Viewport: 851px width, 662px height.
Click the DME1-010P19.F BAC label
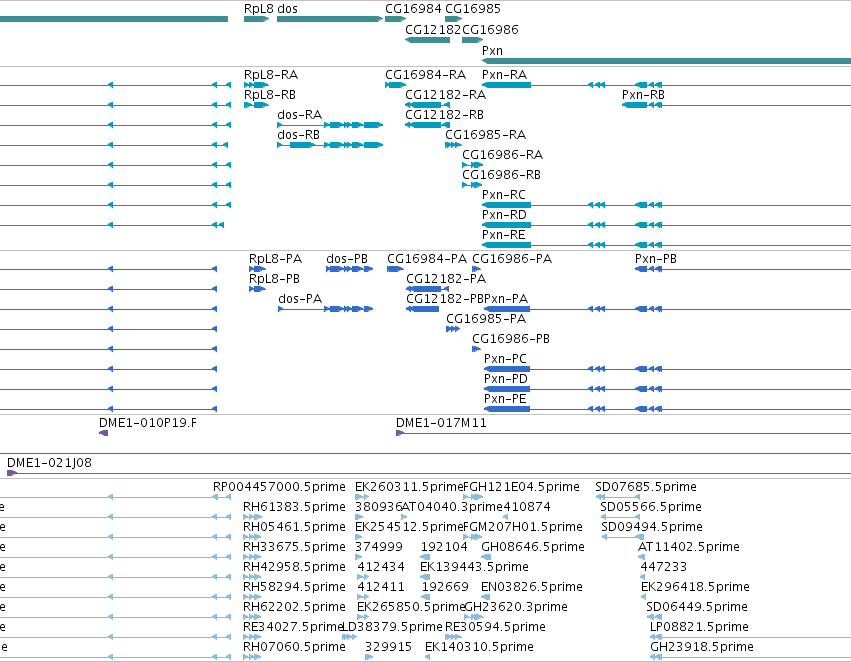click(148, 423)
